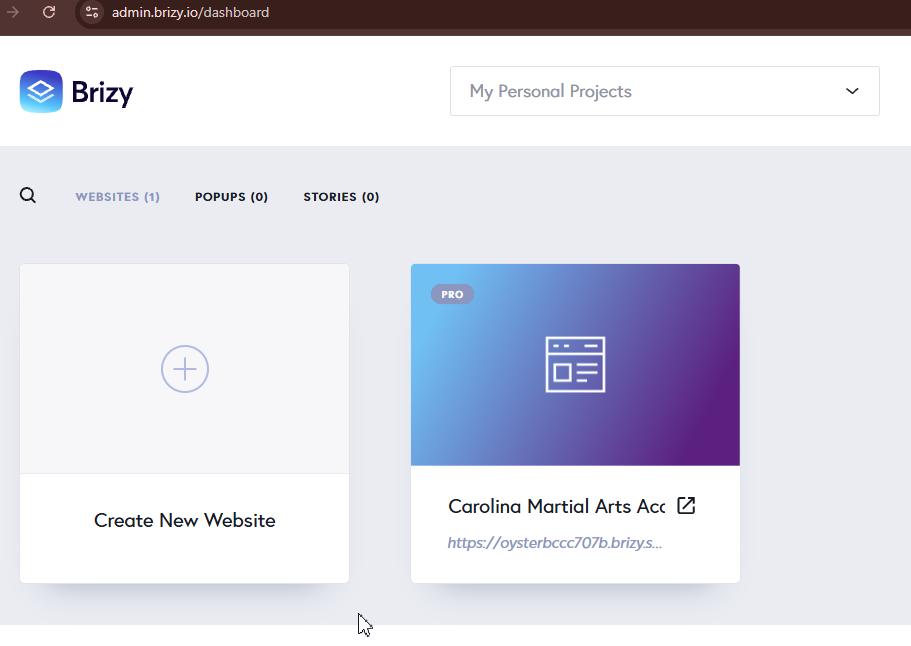
Task: Click the browser reload icon
Action: pos(49,12)
